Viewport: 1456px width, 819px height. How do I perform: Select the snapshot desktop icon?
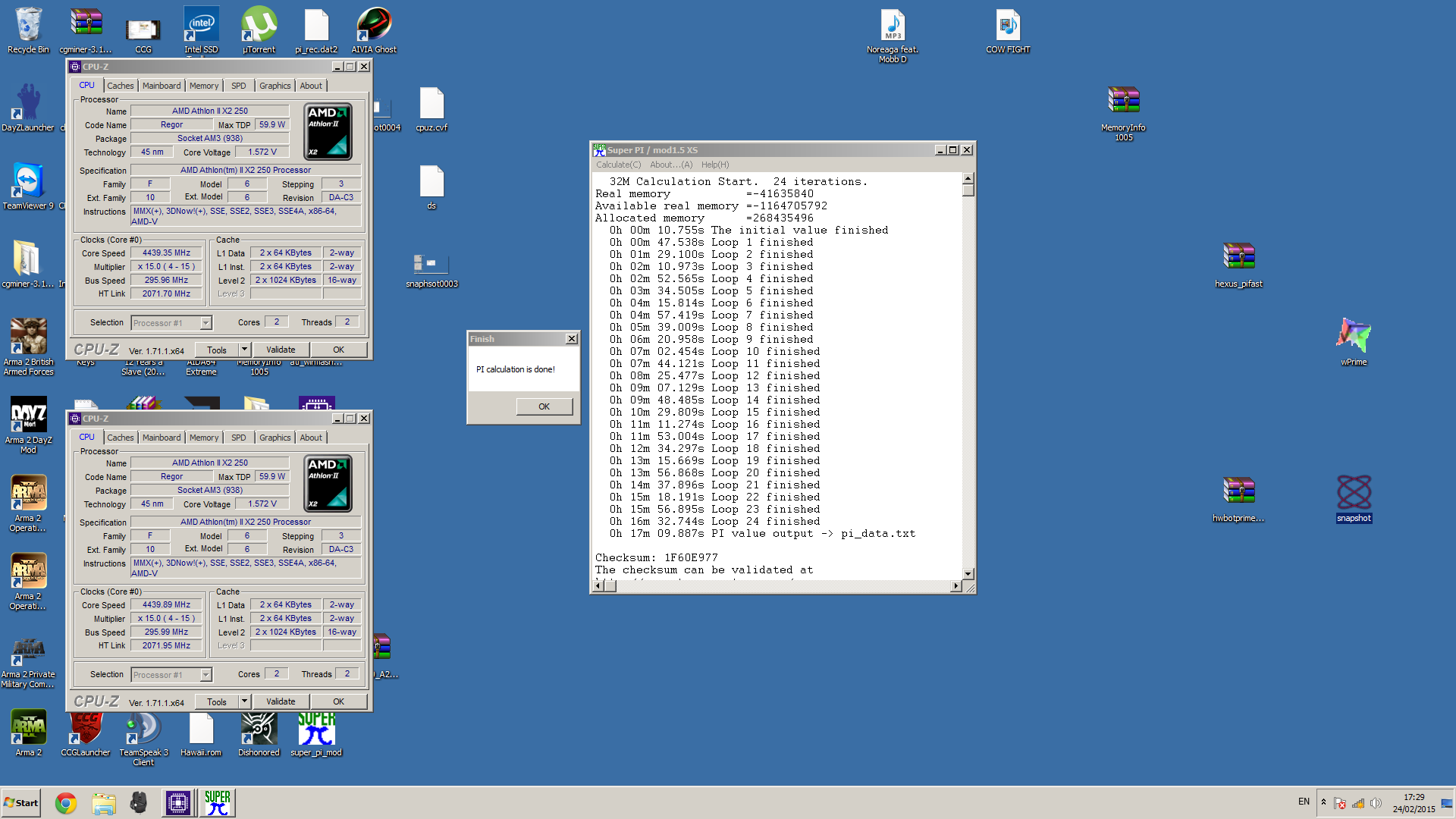click(1354, 499)
